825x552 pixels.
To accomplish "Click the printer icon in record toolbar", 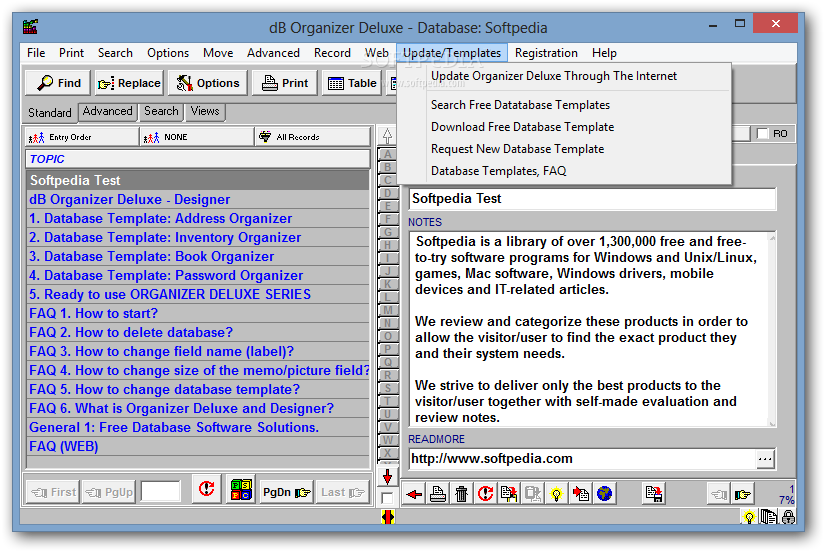I will point(438,494).
